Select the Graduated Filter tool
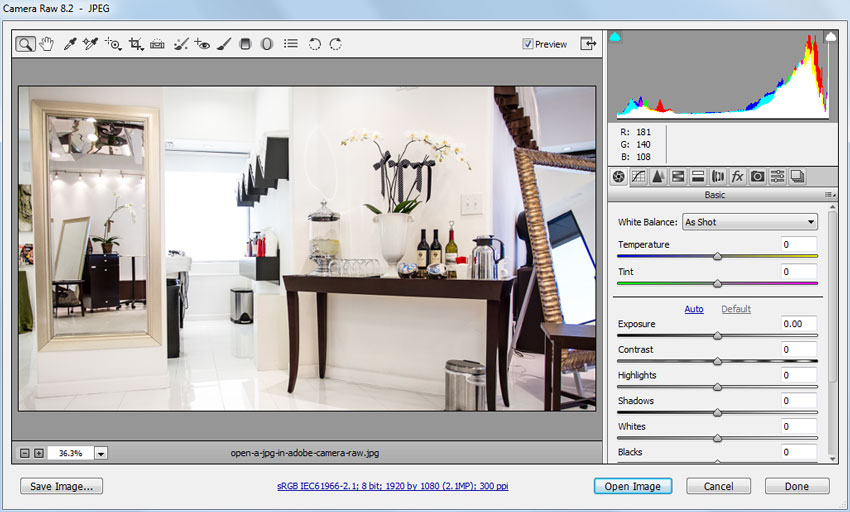 [x=246, y=44]
